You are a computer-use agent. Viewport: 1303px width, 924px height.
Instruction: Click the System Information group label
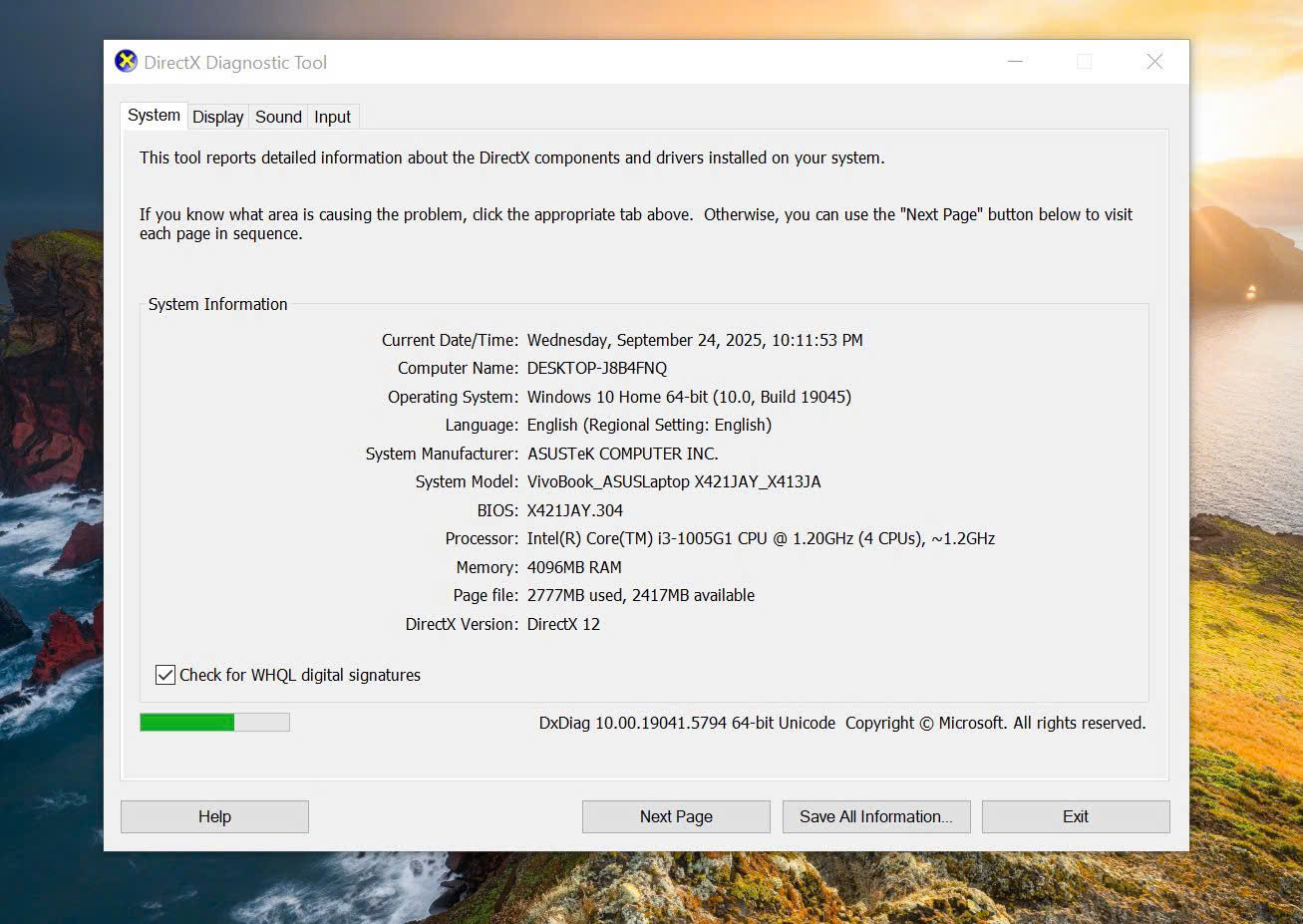click(217, 304)
